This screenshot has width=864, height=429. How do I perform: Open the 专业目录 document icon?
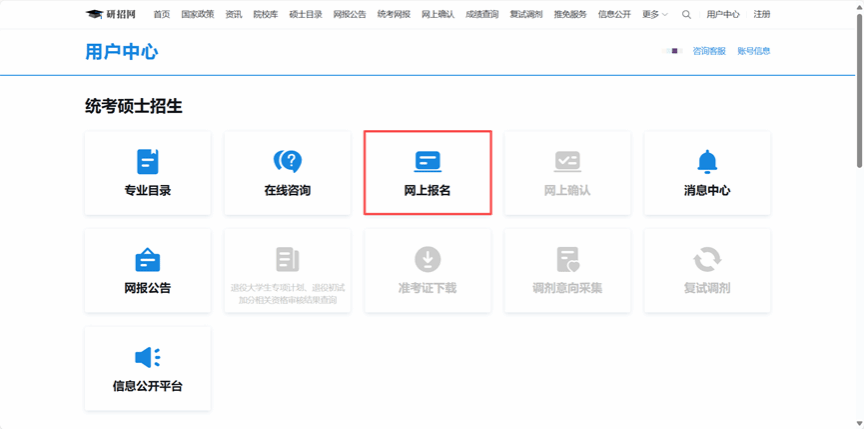147,161
